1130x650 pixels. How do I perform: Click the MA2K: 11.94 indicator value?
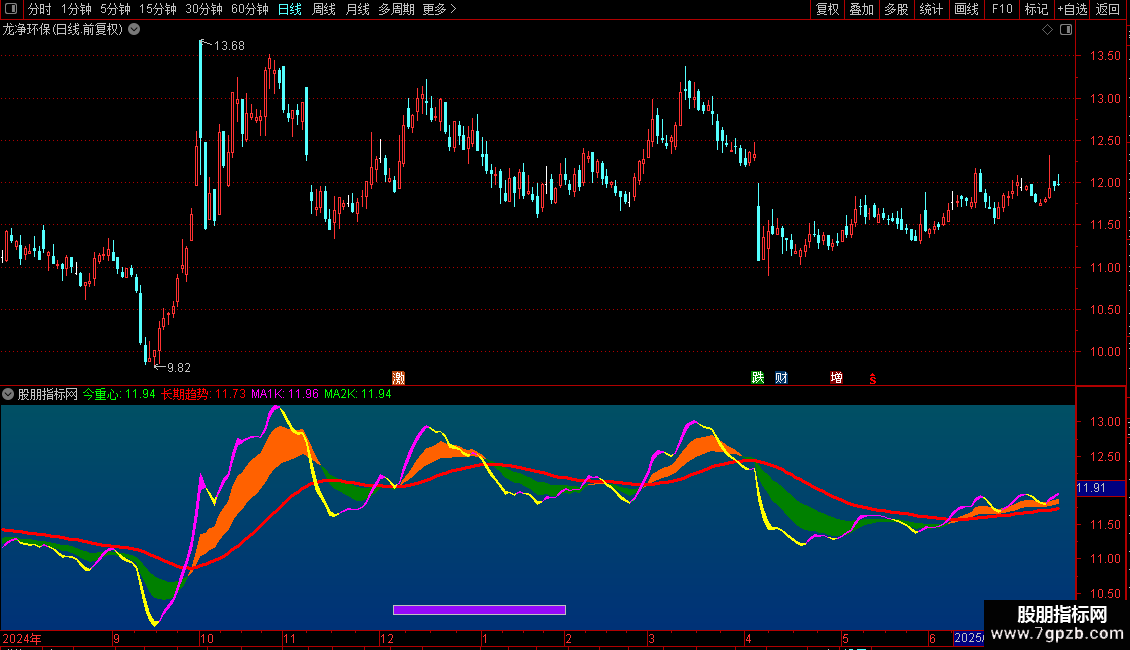(x=358, y=394)
